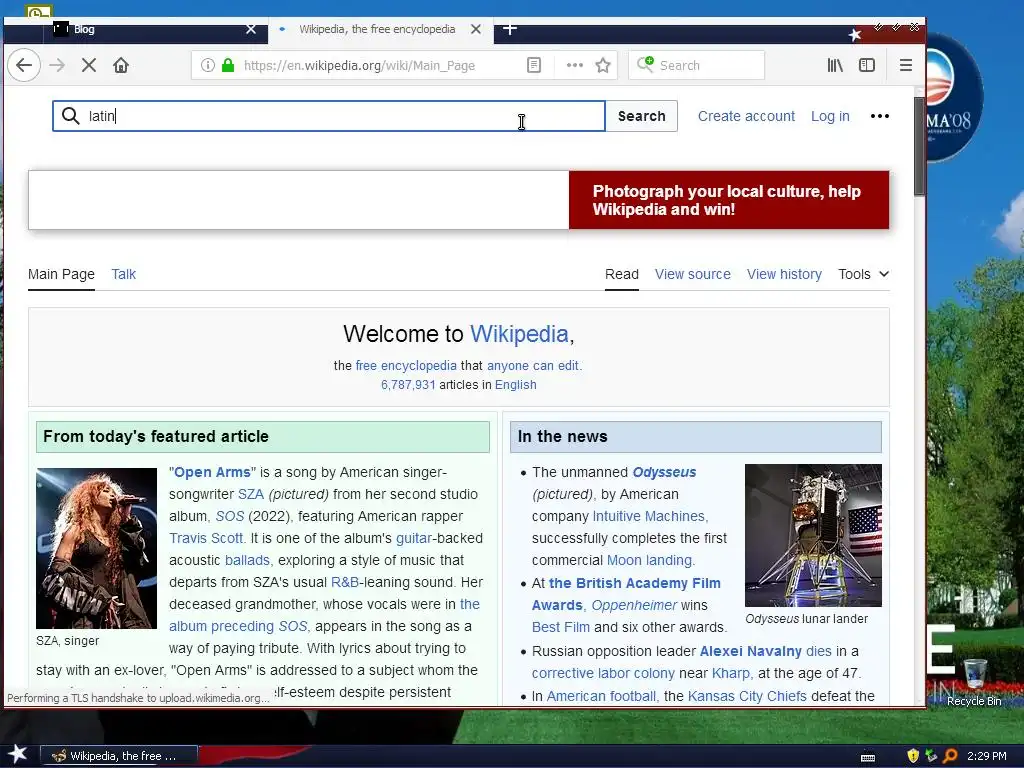1024x768 pixels.
Task: Click the Wikipedia search field containing latin
Action: (329, 116)
